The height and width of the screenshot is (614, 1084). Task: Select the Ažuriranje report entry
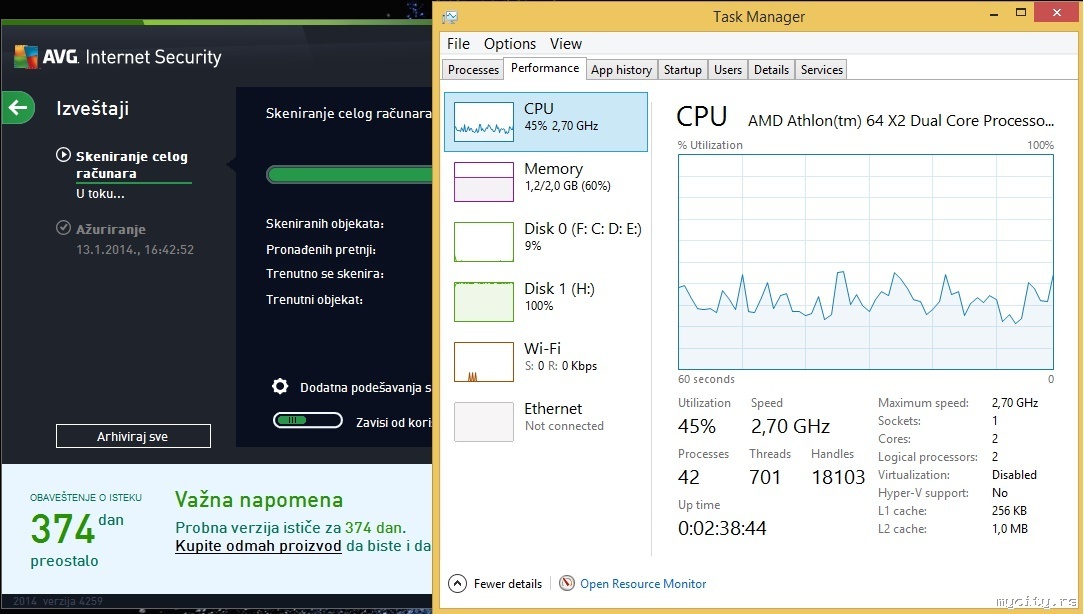point(111,229)
